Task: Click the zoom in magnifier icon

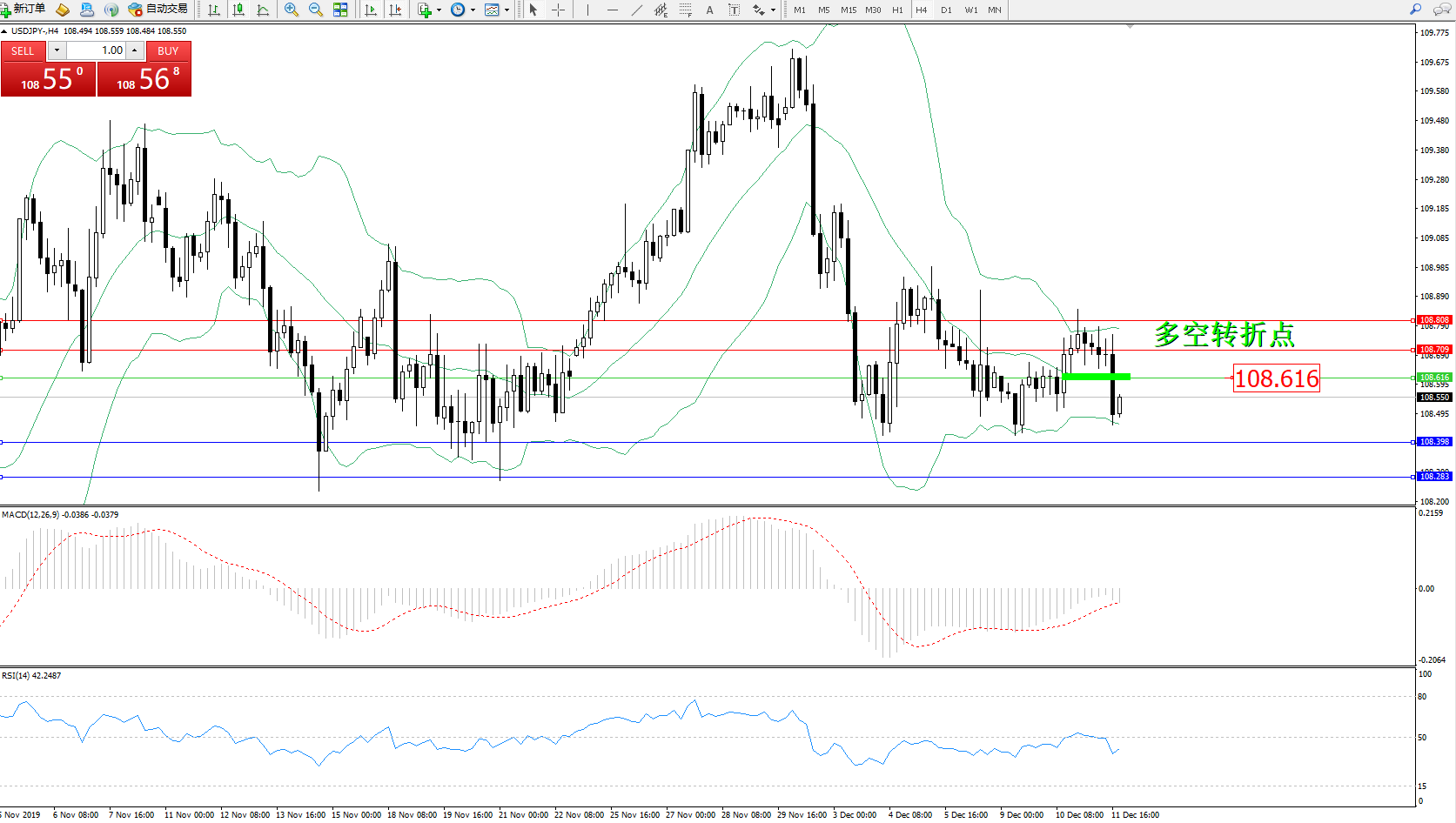Action: coord(291,10)
